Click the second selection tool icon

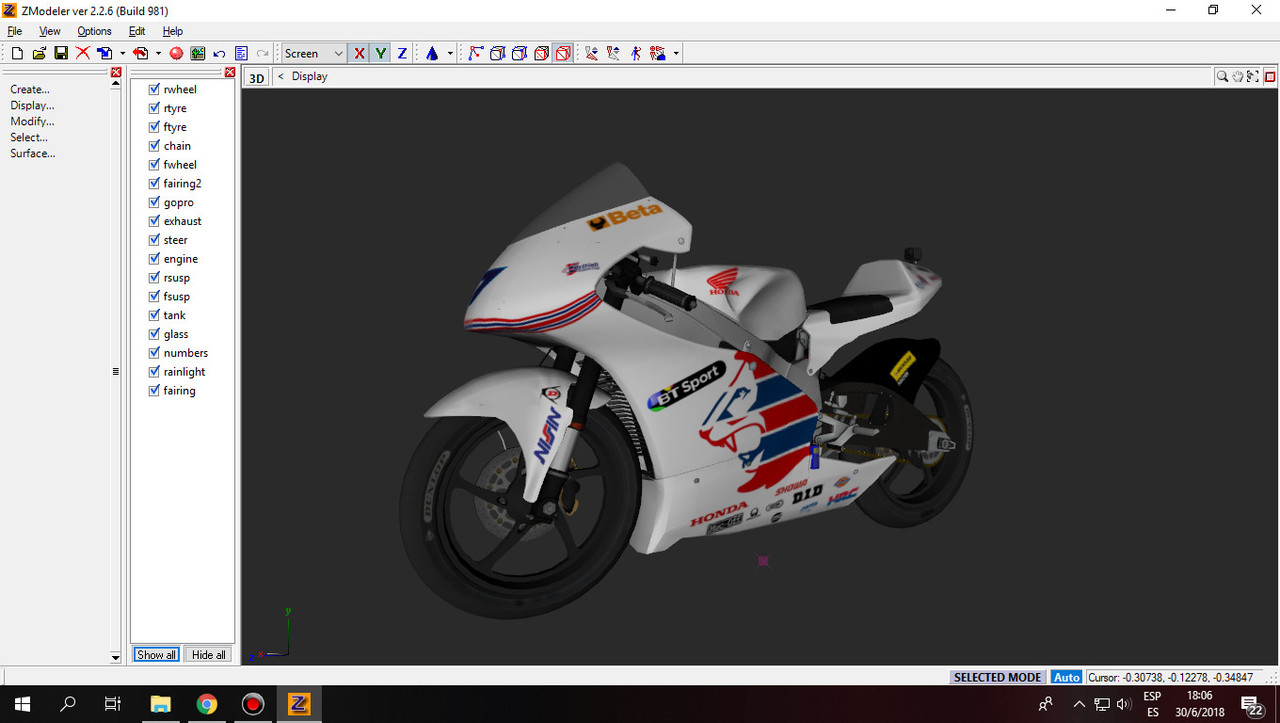(x=614, y=53)
